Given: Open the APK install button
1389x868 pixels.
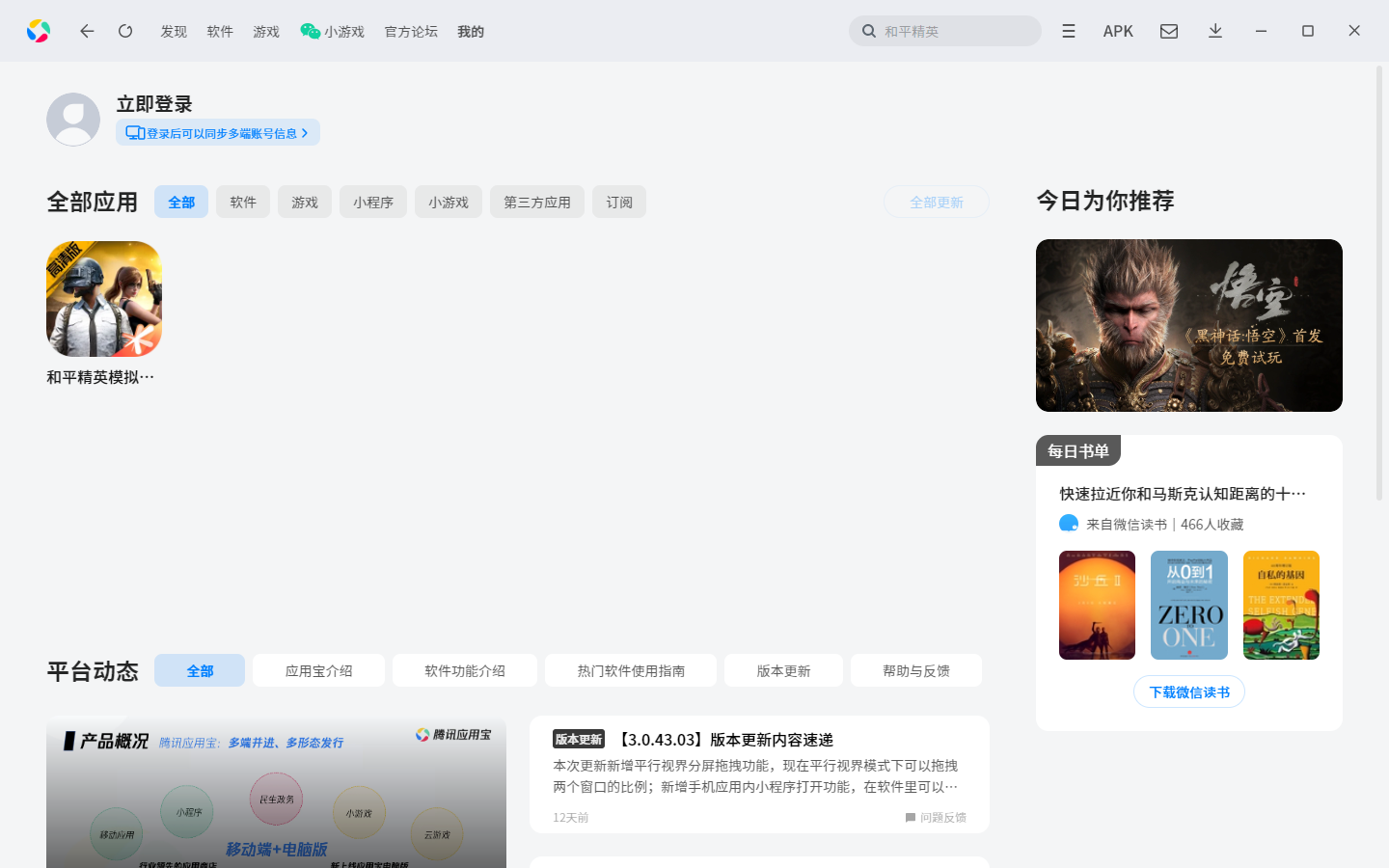Looking at the screenshot, I should [x=1118, y=31].
